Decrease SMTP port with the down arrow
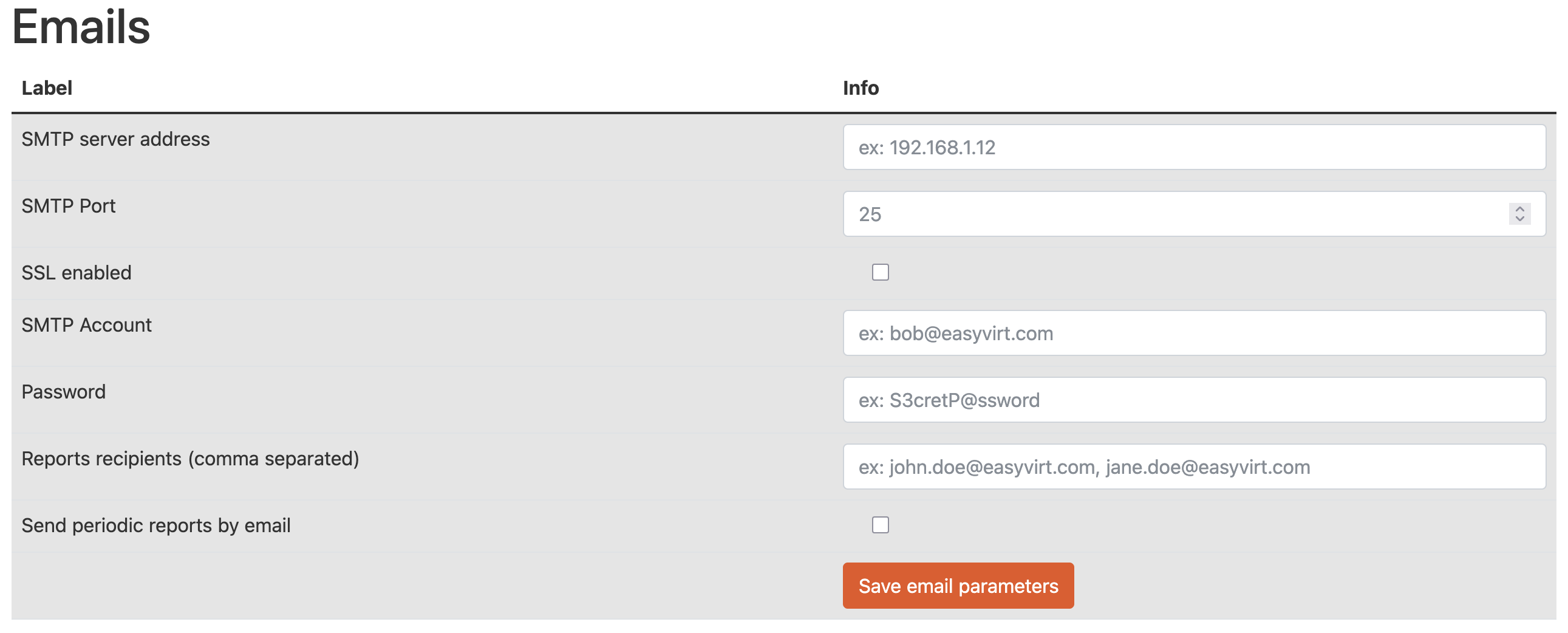Viewport: 1568px width, 633px height. pos(1519,219)
